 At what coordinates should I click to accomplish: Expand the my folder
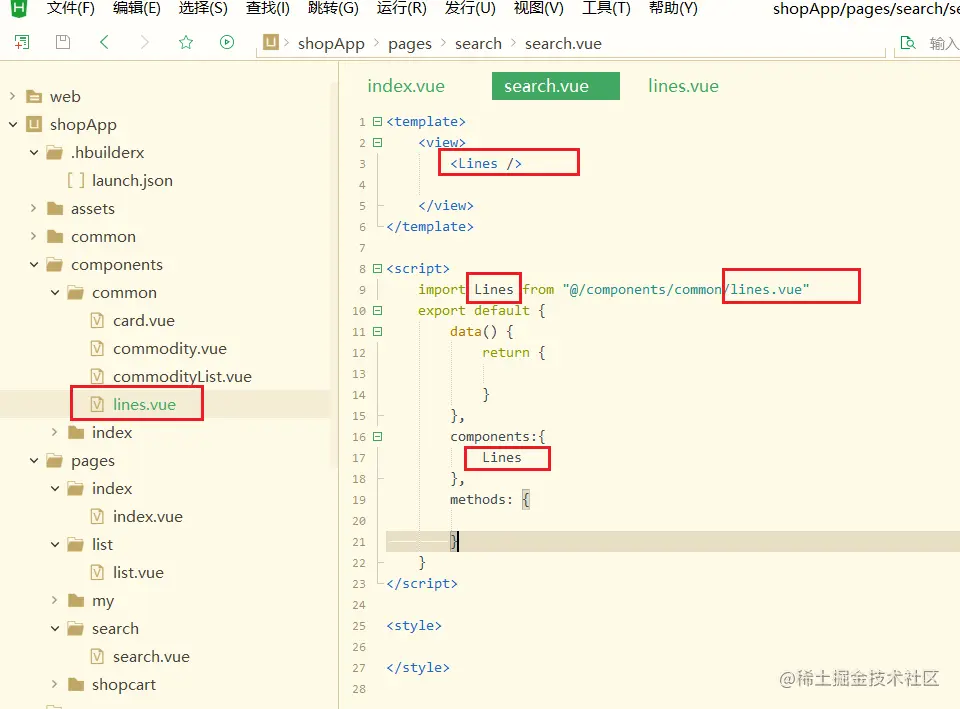point(54,600)
